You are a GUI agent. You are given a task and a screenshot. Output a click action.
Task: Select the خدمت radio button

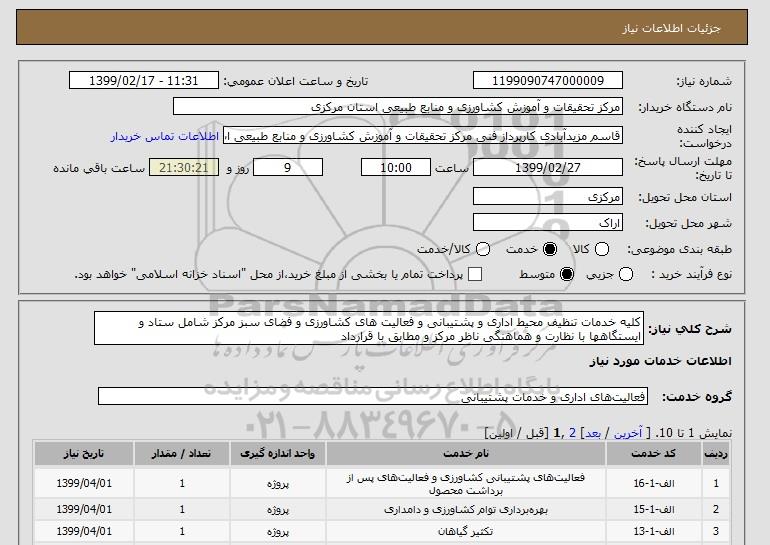(550, 249)
